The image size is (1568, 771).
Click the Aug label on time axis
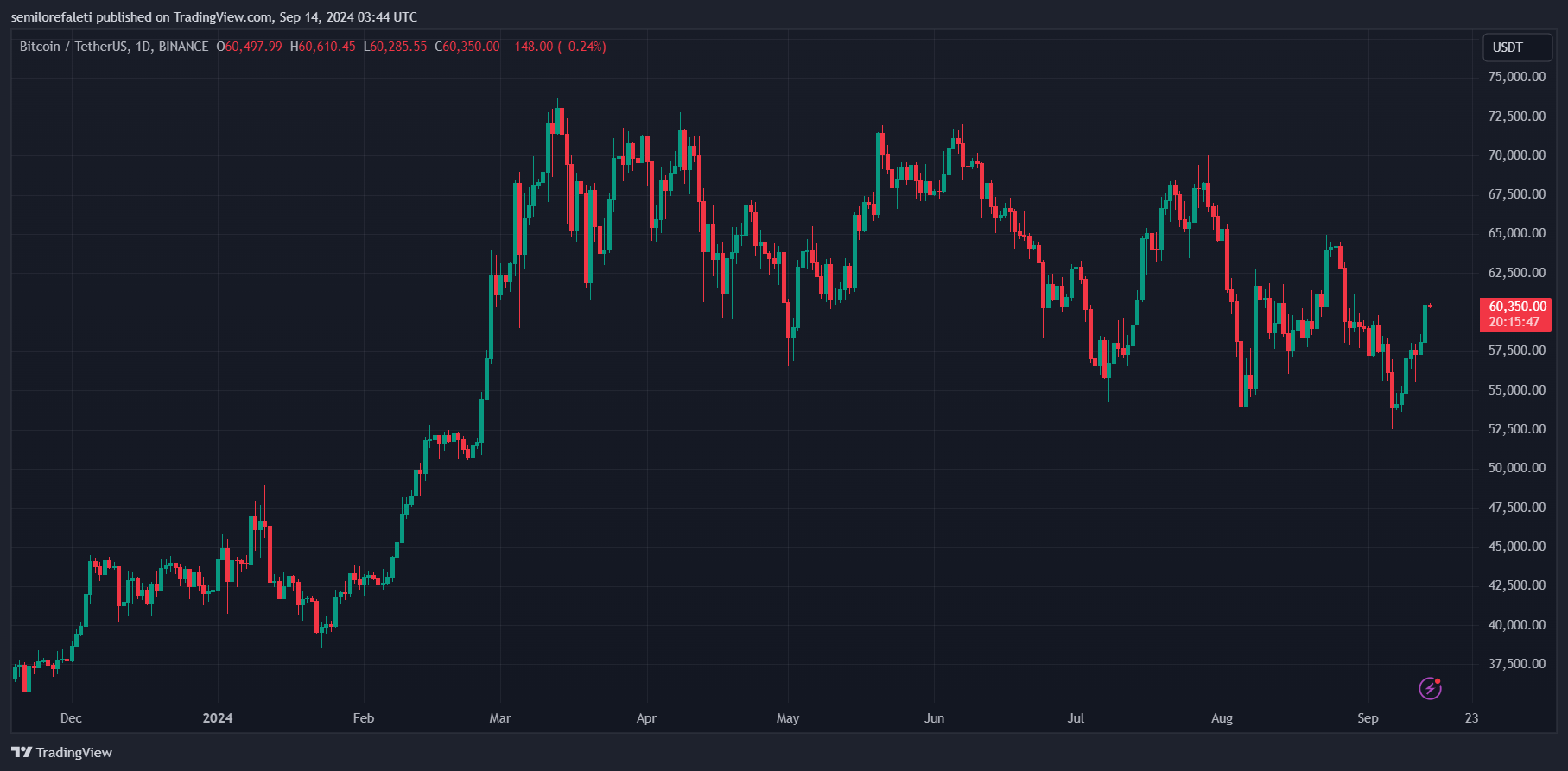[x=1222, y=718]
